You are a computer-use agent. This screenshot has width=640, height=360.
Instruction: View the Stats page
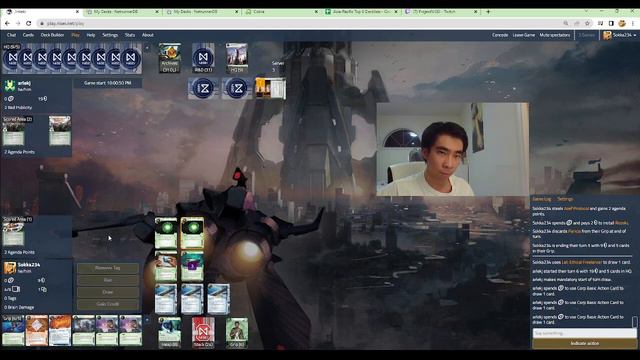[130, 35]
